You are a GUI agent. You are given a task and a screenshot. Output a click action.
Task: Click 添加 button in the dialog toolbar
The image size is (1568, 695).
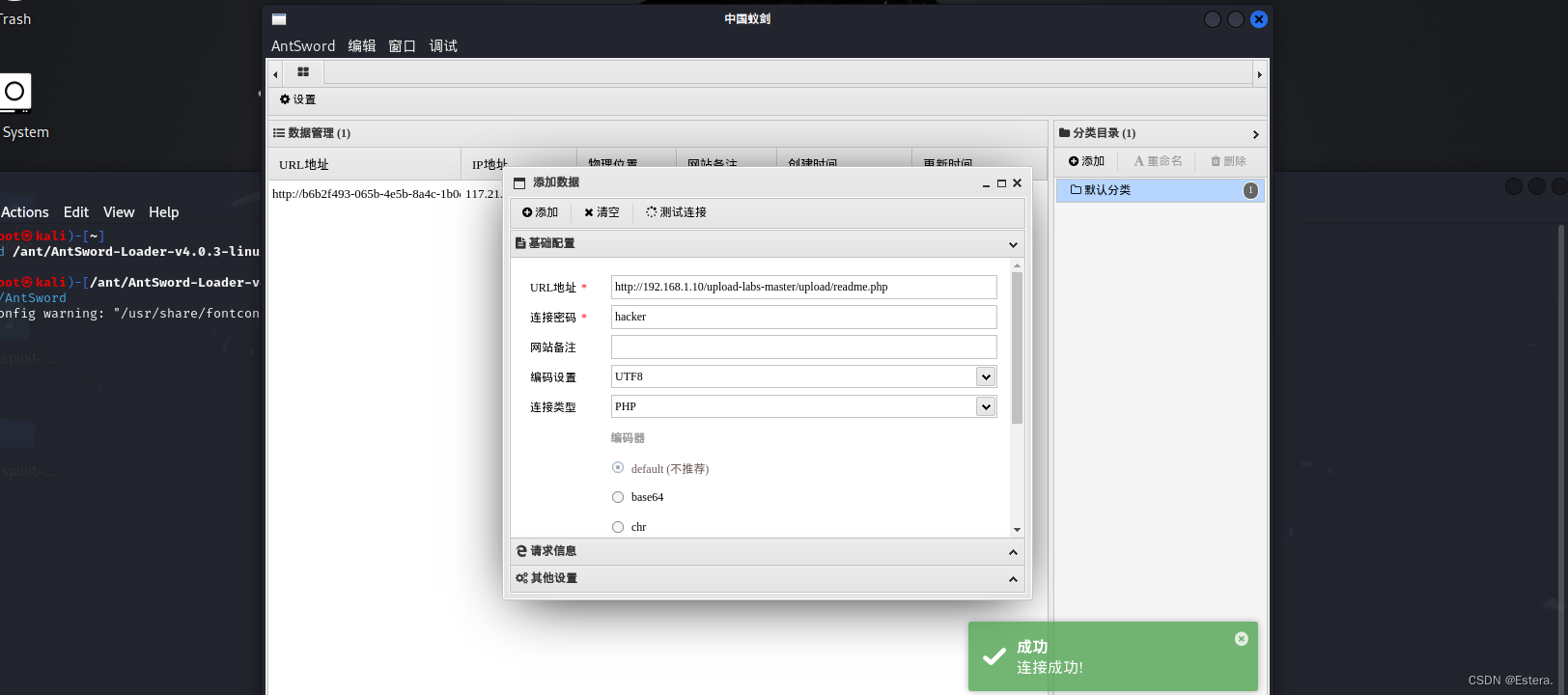click(x=541, y=212)
